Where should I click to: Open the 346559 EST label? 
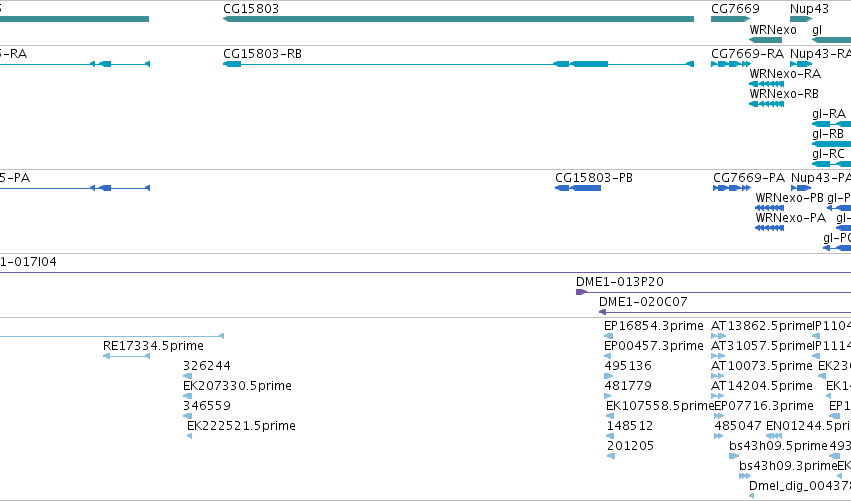[207, 407]
